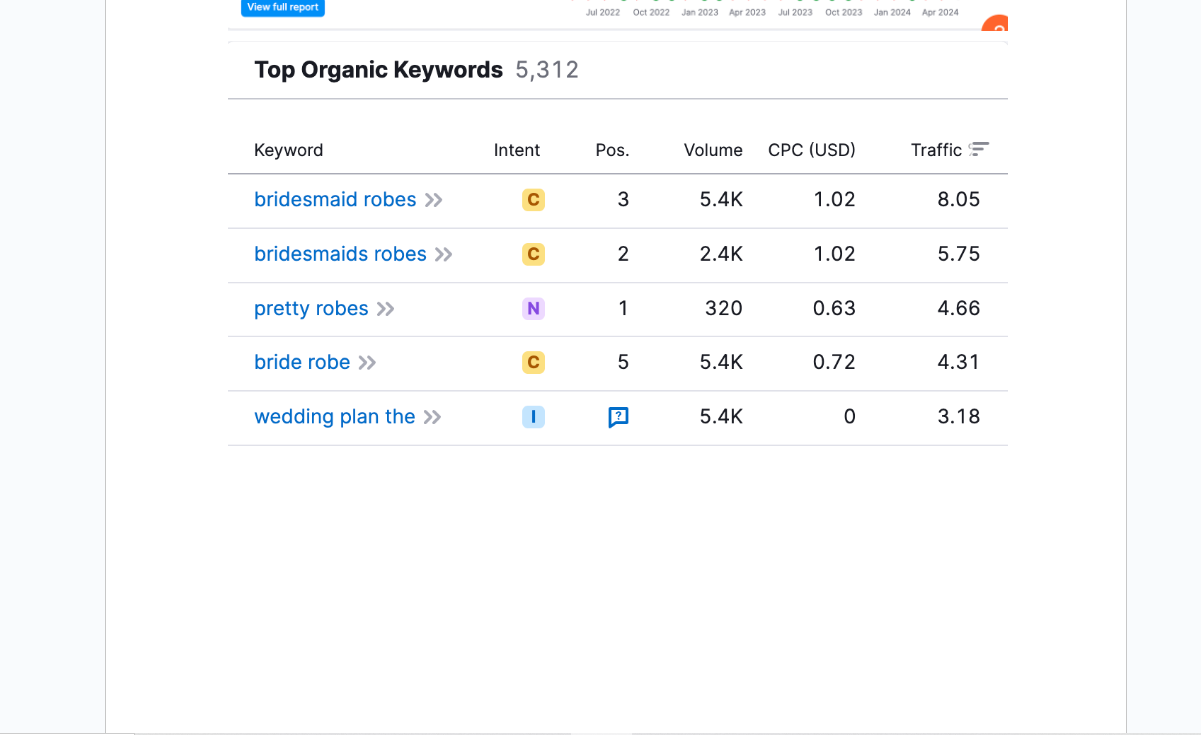The width and height of the screenshot is (1201, 735).
Task: Click the Oct 2022 chart axis label
Action: (x=651, y=13)
